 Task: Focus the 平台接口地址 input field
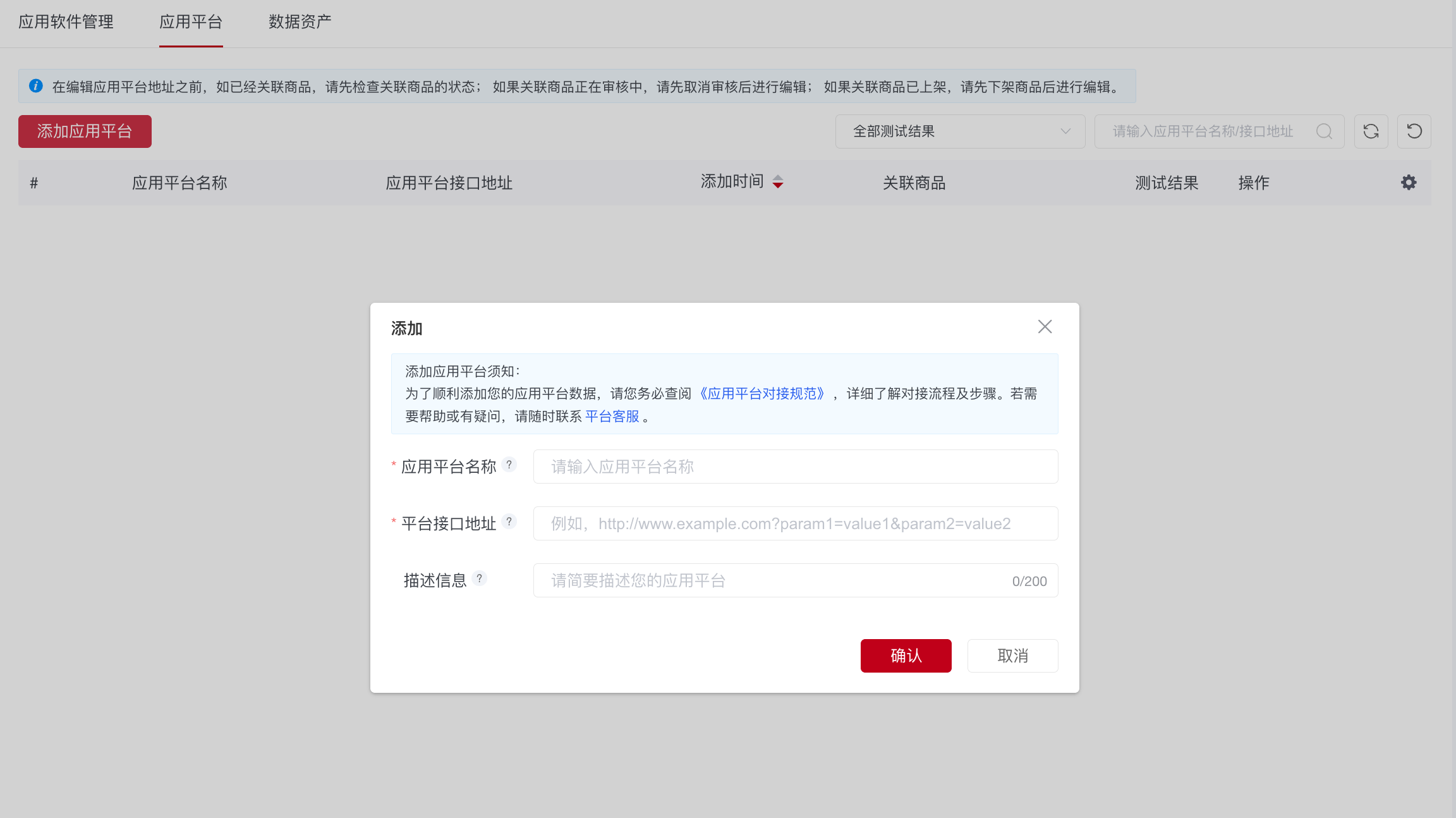[796, 523]
